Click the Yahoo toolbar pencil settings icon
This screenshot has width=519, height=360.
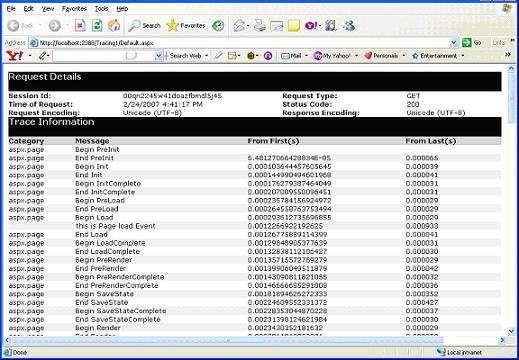click(x=42, y=56)
